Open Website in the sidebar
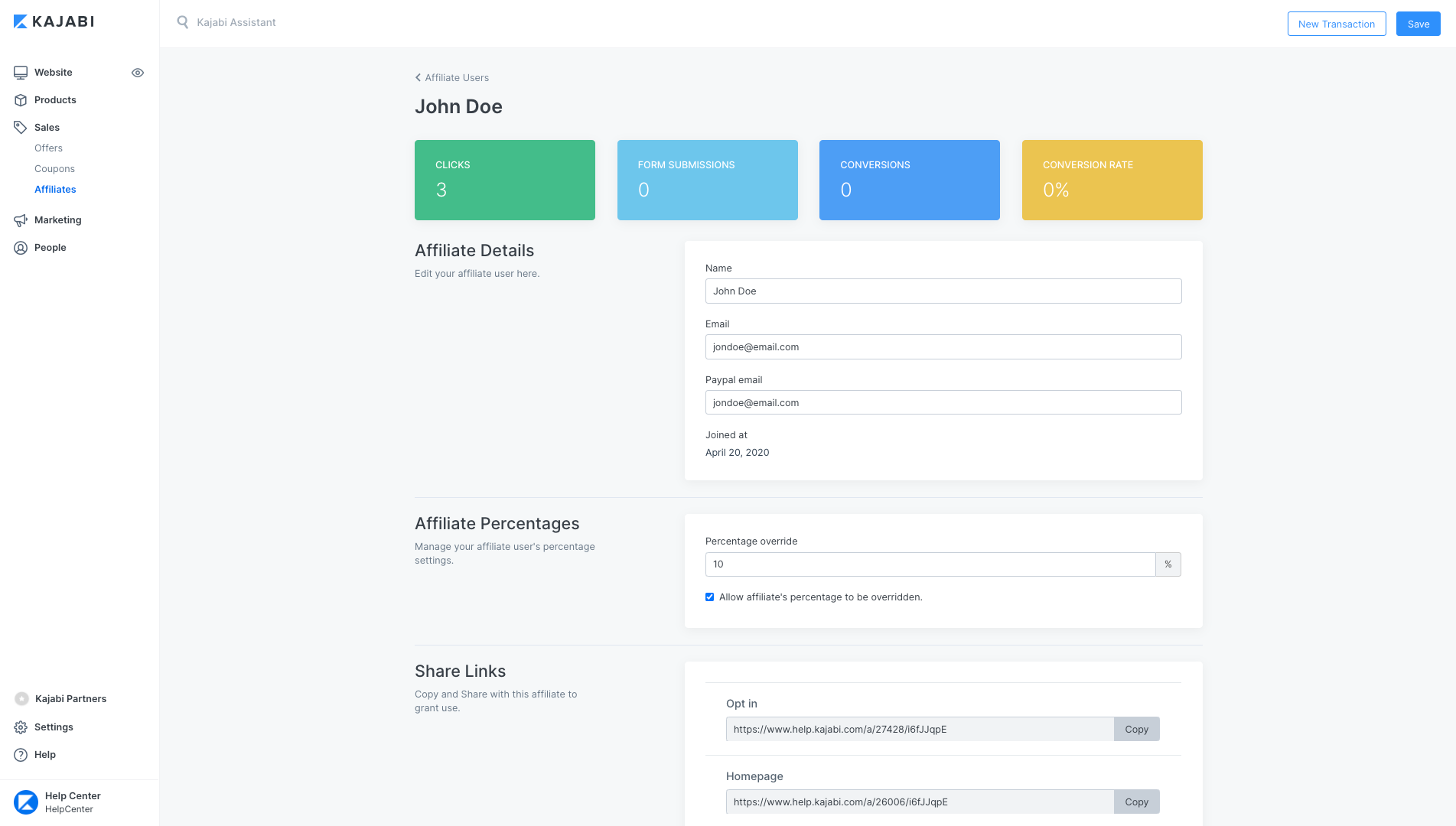The height and width of the screenshot is (826, 1456). pyautogui.click(x=54, y=73)
